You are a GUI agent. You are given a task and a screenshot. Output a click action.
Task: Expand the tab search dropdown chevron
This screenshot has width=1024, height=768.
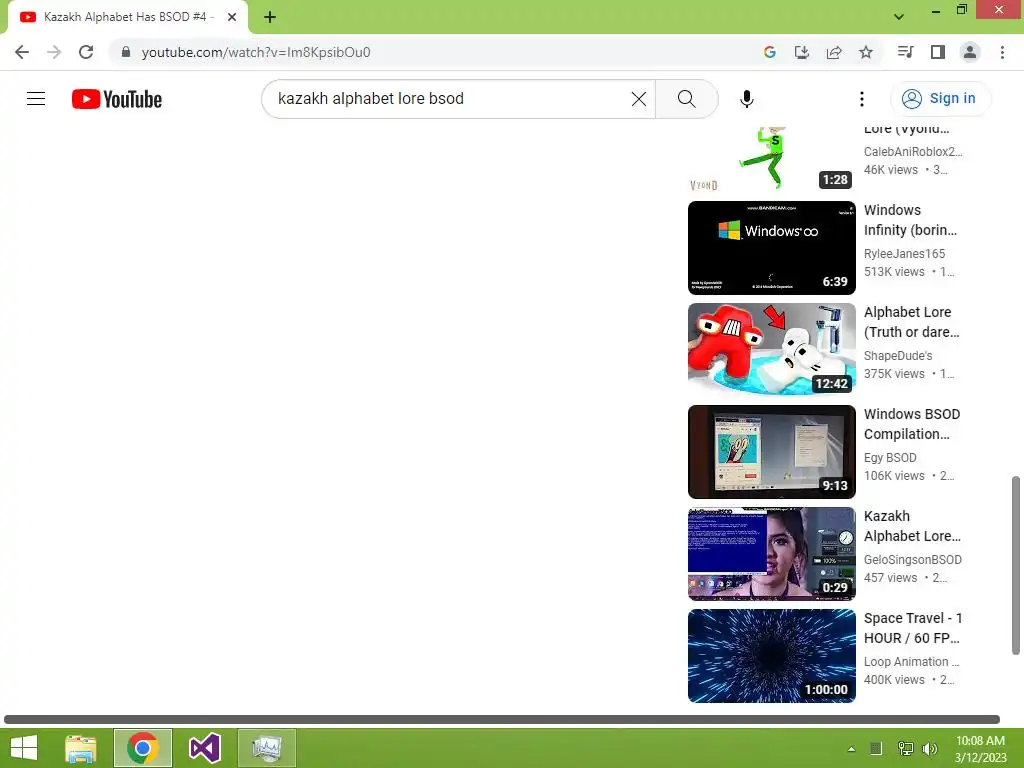[x=899, y=17]
